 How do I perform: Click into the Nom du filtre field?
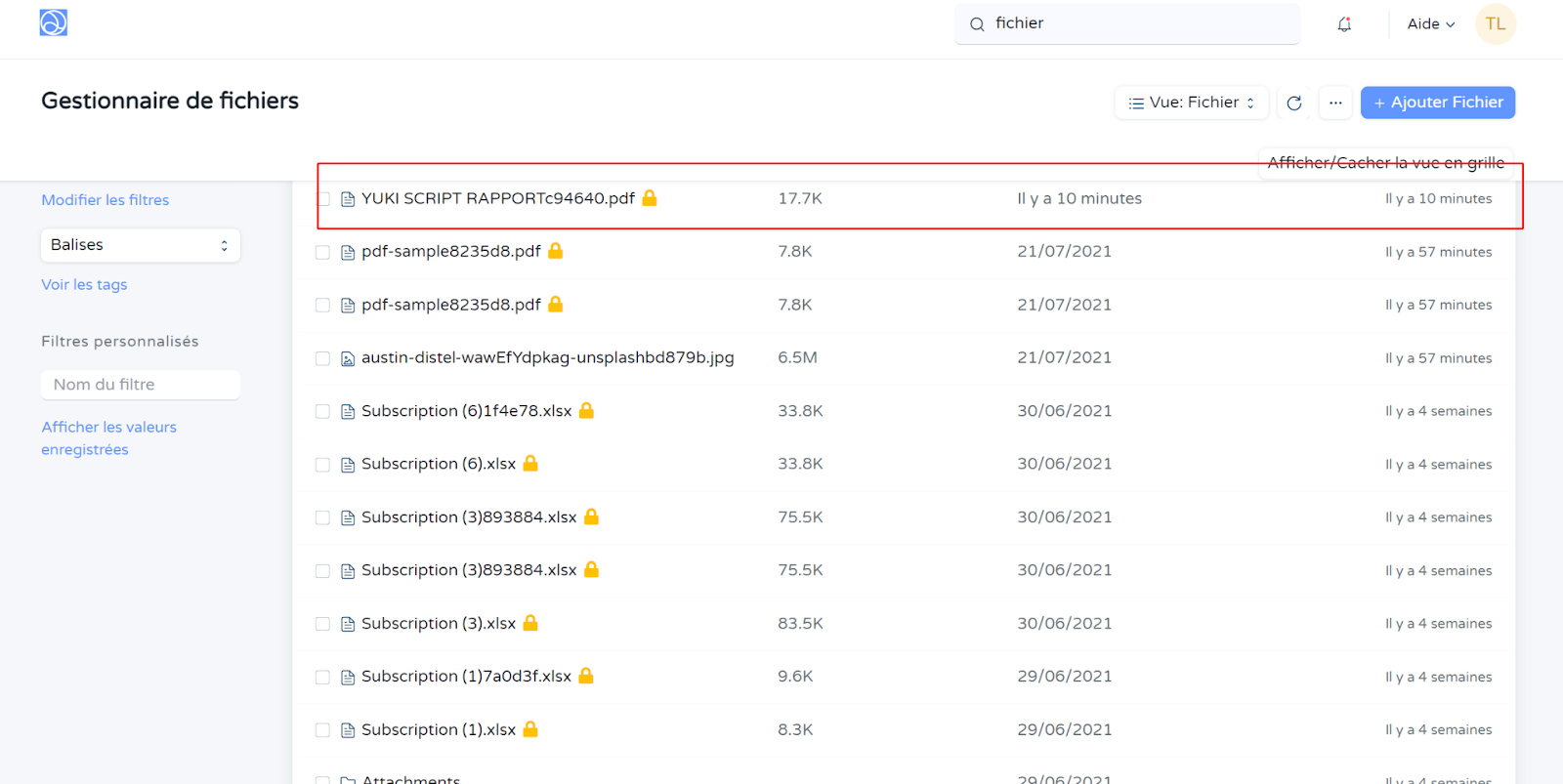pyautogui.click(x=140, y=385)
